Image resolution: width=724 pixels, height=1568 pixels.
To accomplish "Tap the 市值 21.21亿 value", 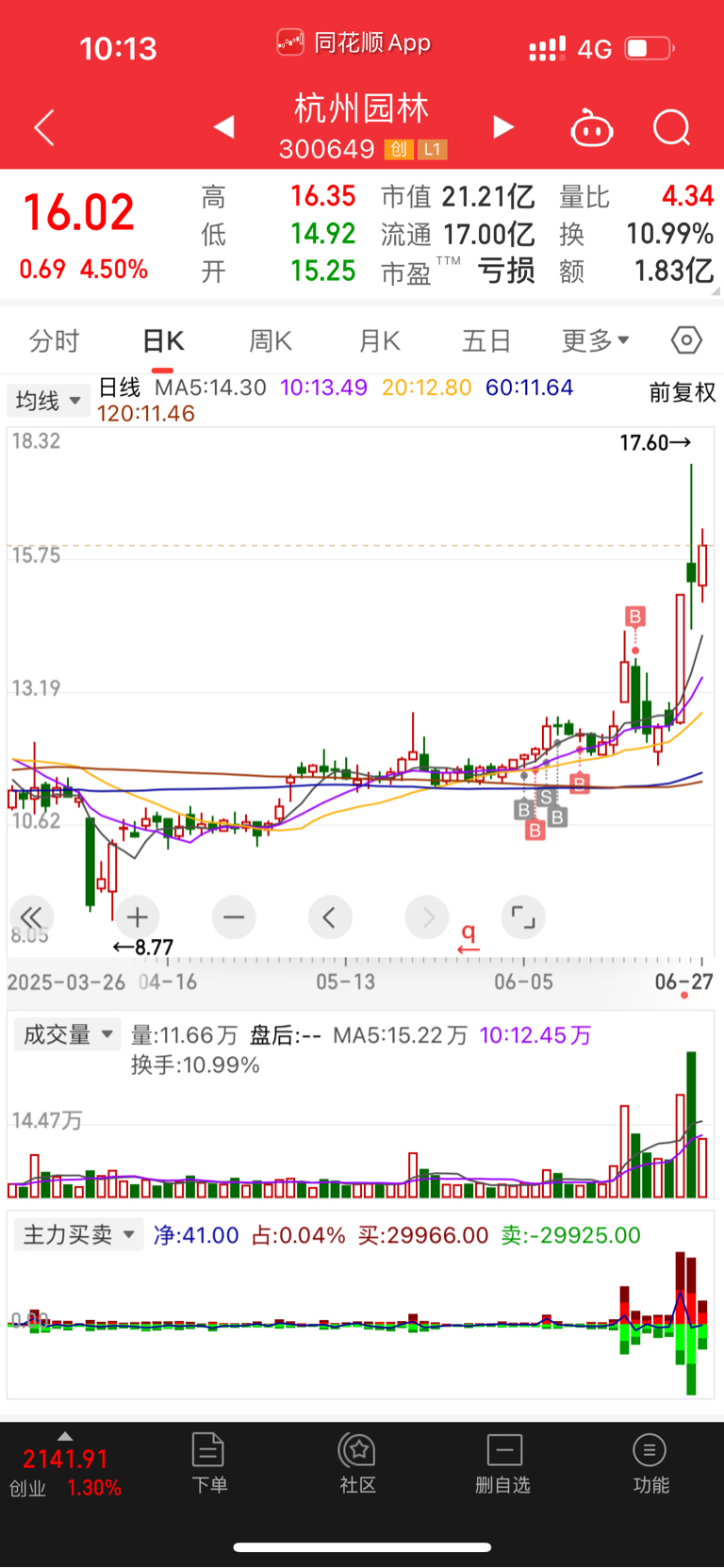I will pyautogui.click(x=458, y=196).
